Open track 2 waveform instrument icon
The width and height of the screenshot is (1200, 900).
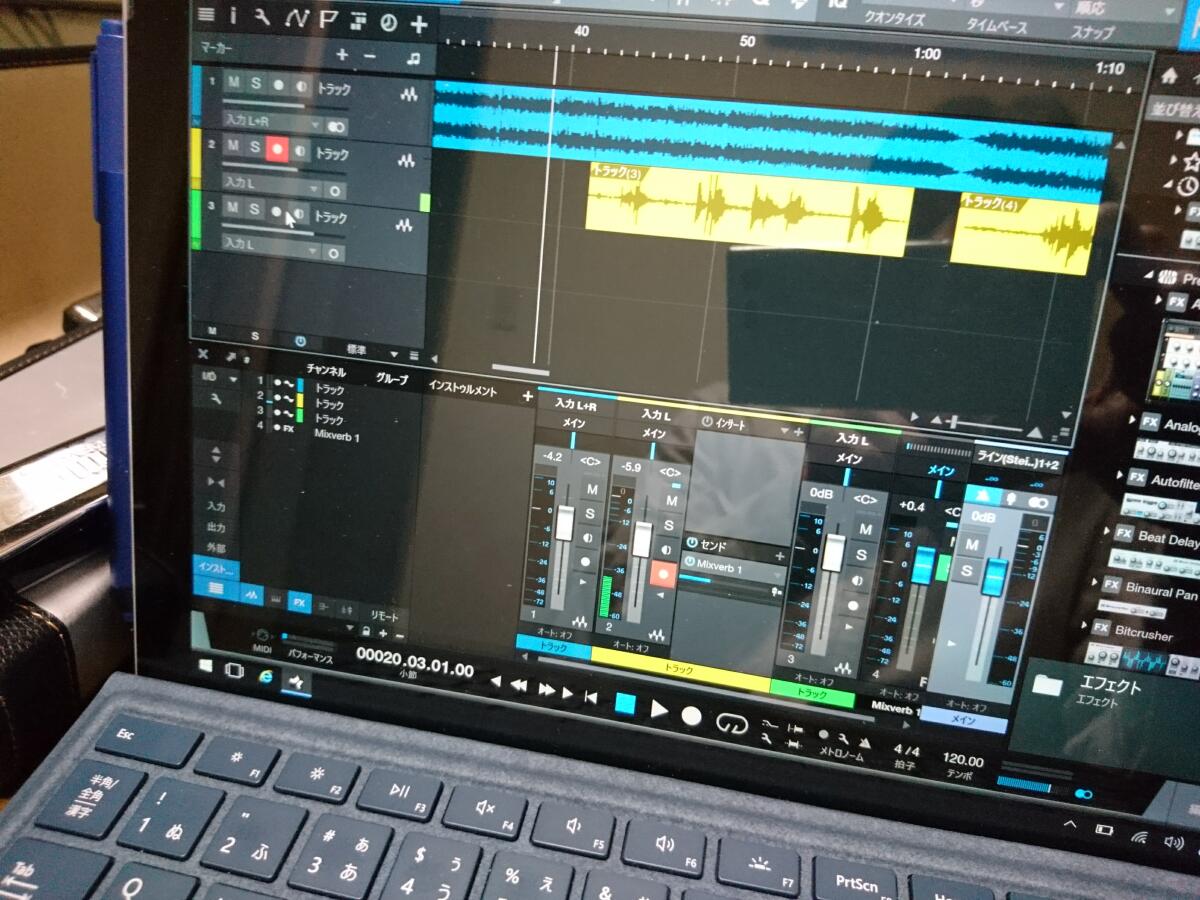[406, 160]
